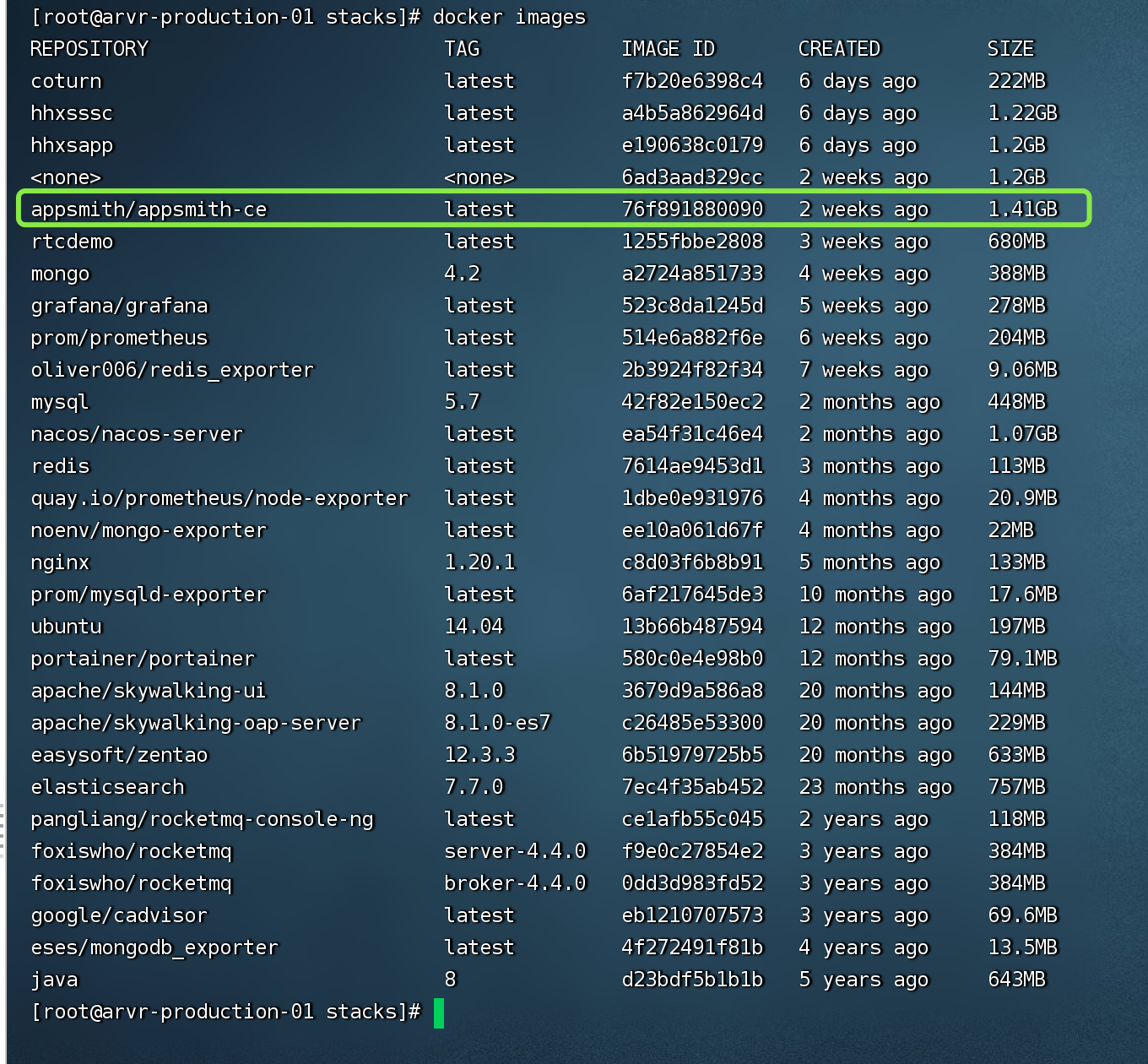The height and width of the screenshot is (1064, 1148).
Task: Select the IMAGE ID column header
Action: click(668, 48)
